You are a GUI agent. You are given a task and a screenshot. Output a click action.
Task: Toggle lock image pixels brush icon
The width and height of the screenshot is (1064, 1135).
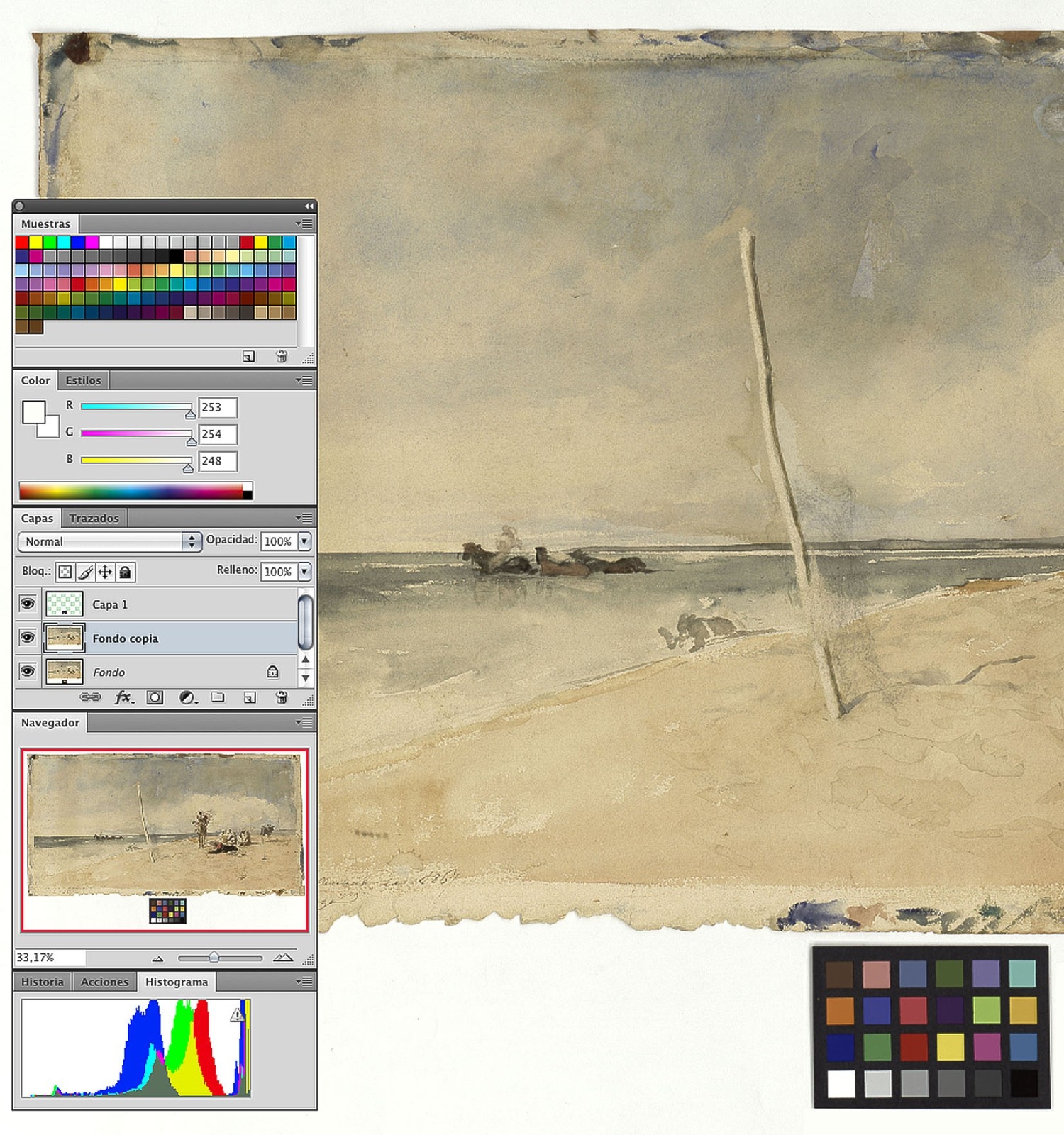(85, 572)
